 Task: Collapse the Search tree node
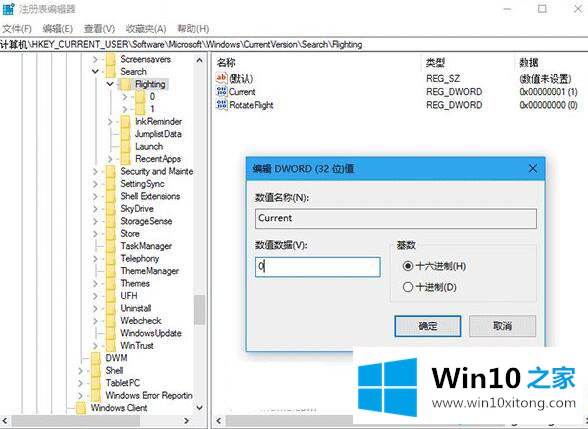point(95,71)
